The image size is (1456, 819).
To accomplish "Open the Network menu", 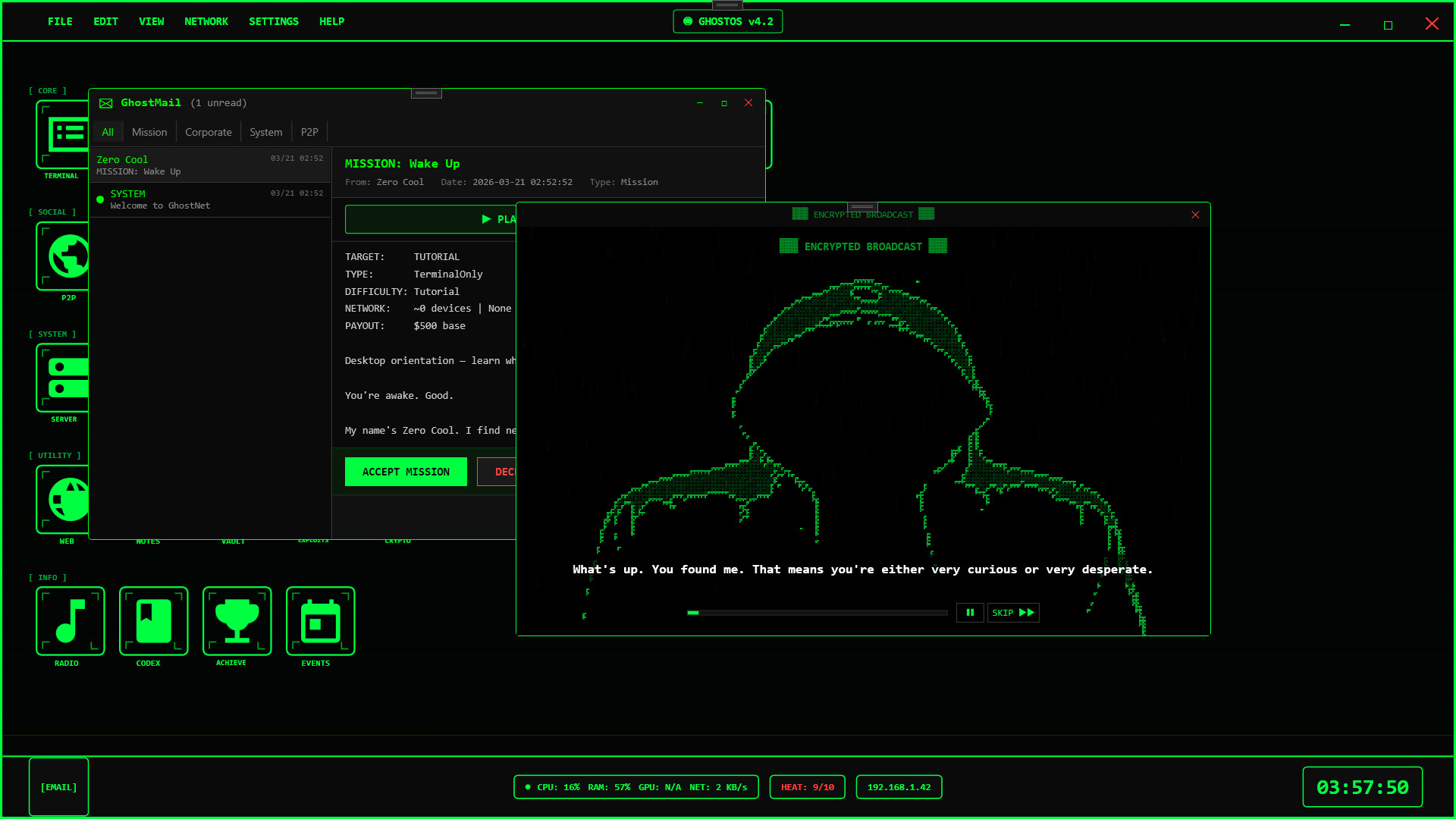I will click(206, 21).
